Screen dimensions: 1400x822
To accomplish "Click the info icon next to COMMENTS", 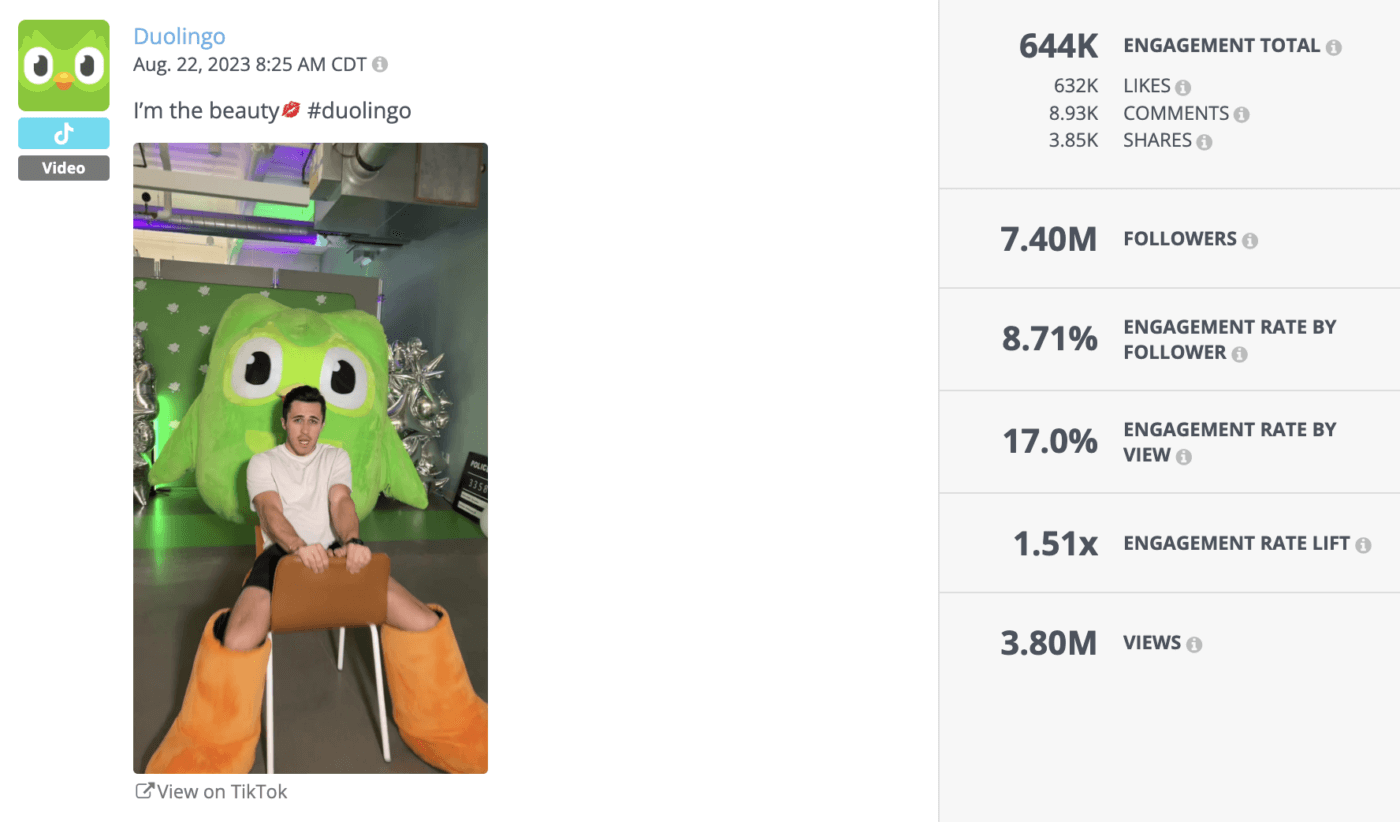I will (1243, 113).
